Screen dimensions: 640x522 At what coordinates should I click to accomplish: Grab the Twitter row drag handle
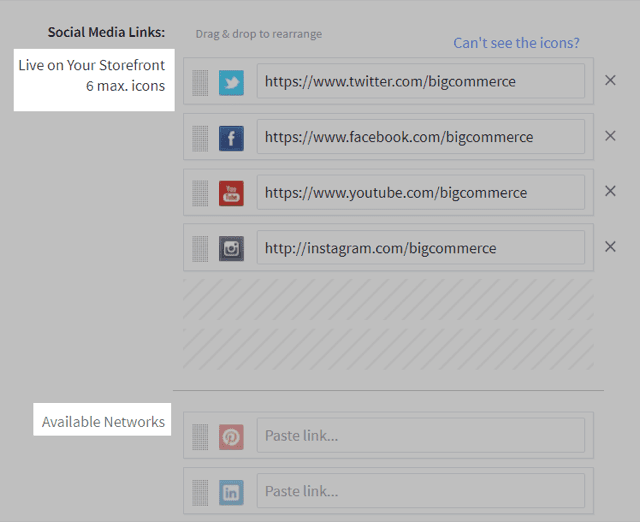pyautogui.click(x=200, y=83)
